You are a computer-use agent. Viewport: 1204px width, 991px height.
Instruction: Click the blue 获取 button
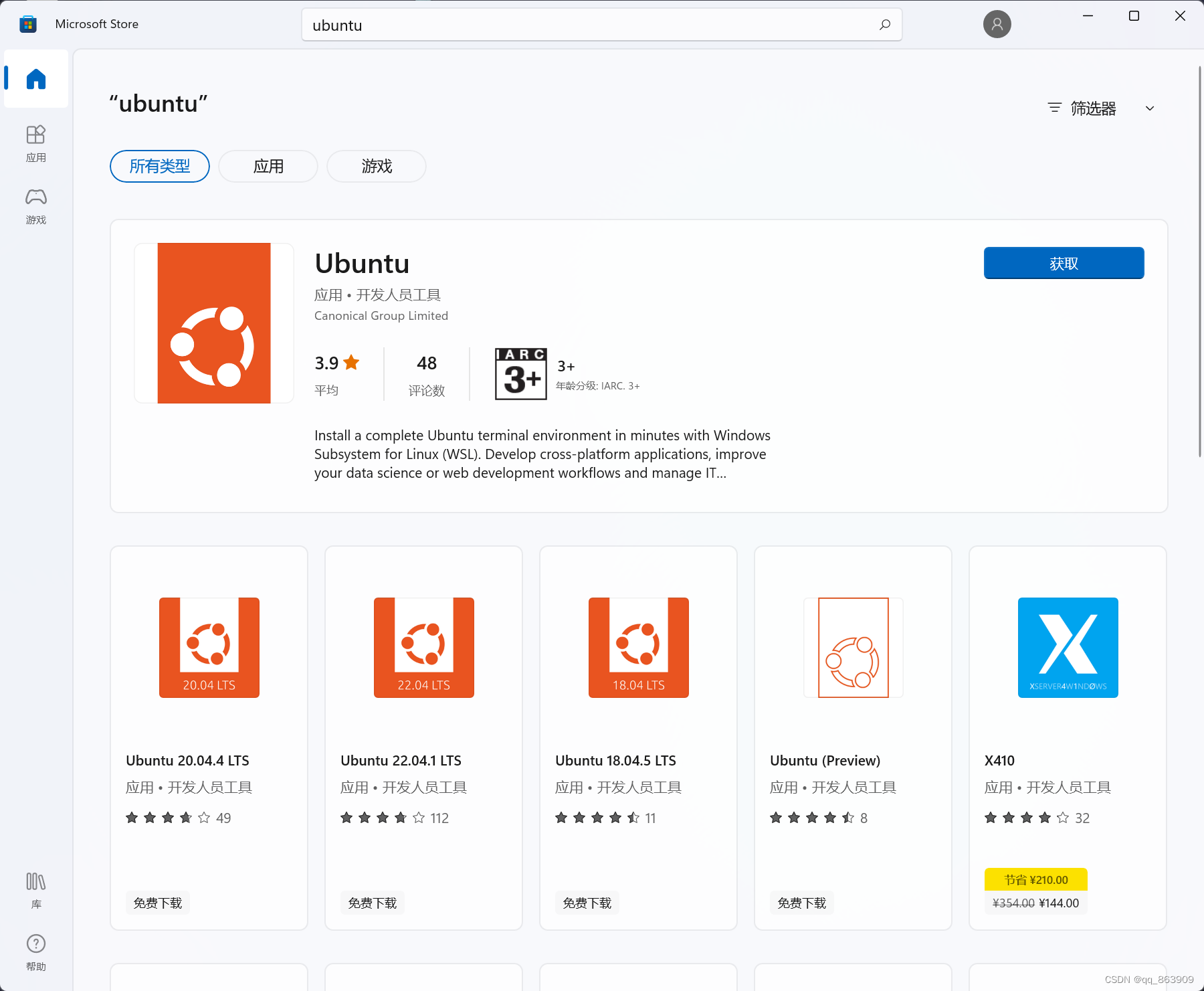1064,263
